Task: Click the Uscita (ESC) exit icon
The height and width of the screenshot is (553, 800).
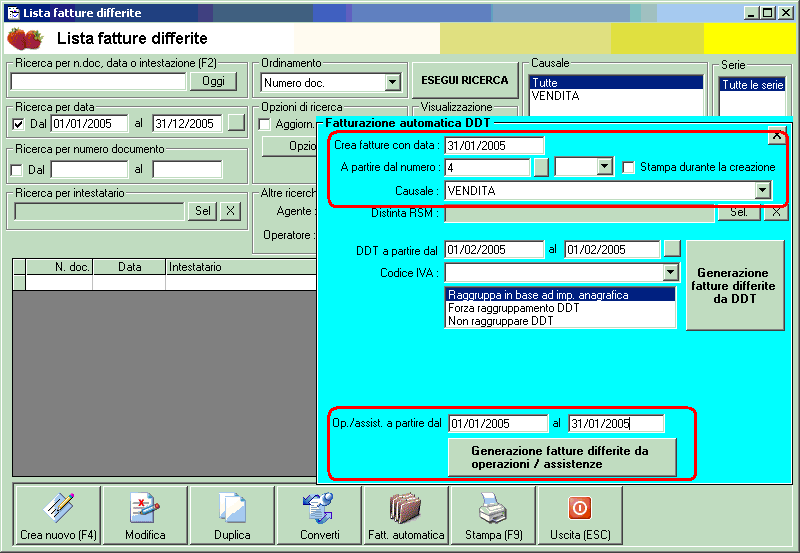Action: tap(580, 508)
